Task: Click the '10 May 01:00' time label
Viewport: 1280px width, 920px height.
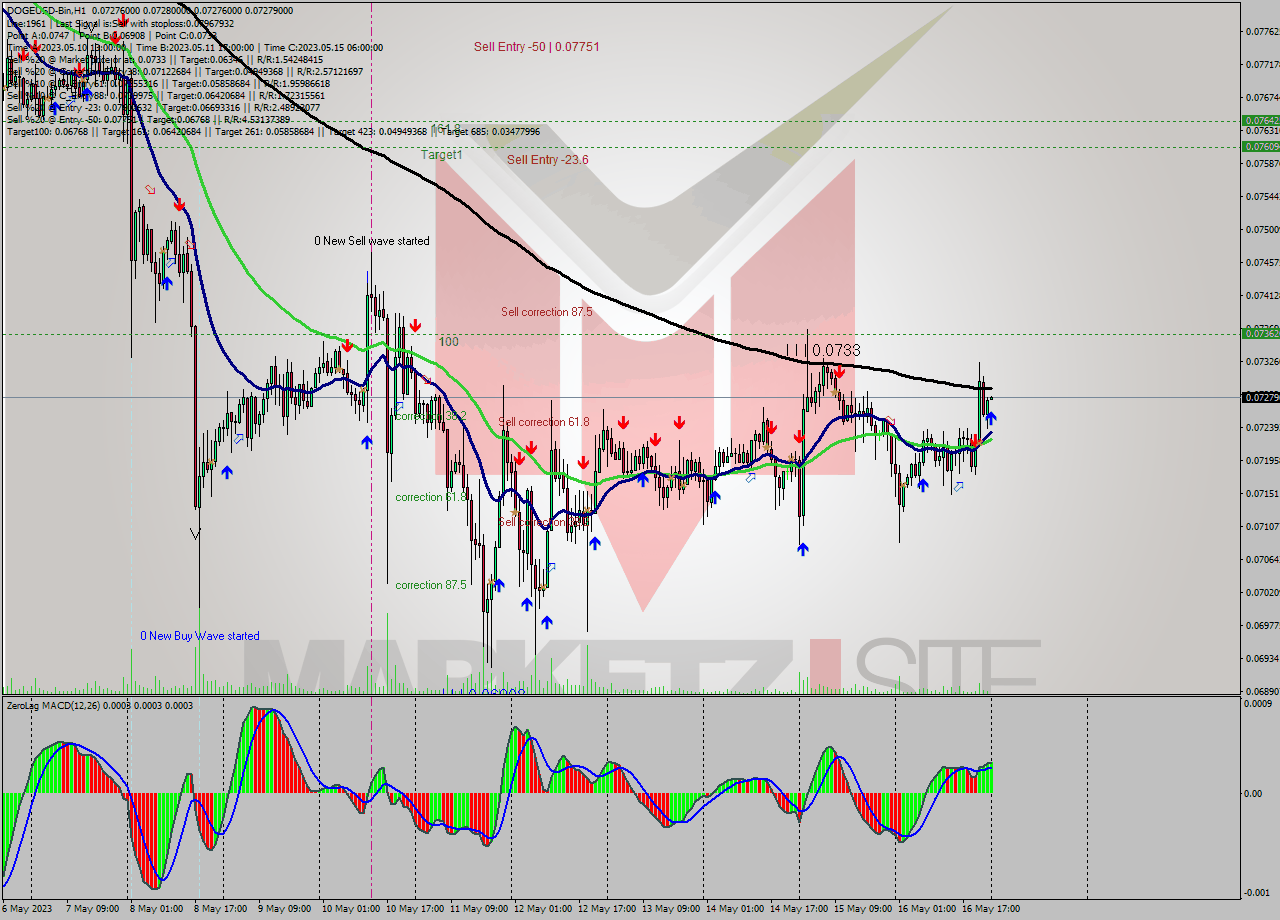Action: (x=352, y=909)
